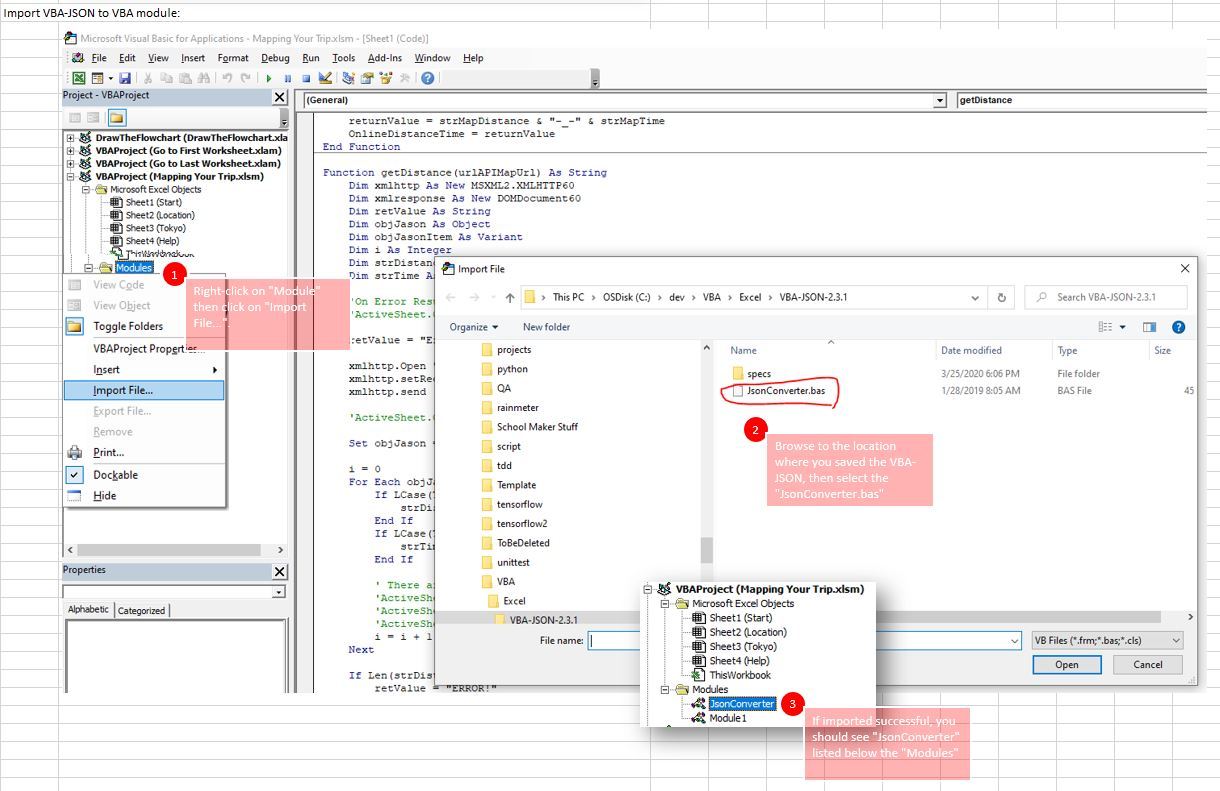Collapse the Microsoft Excel Objects folder

(x=87, y=189)
